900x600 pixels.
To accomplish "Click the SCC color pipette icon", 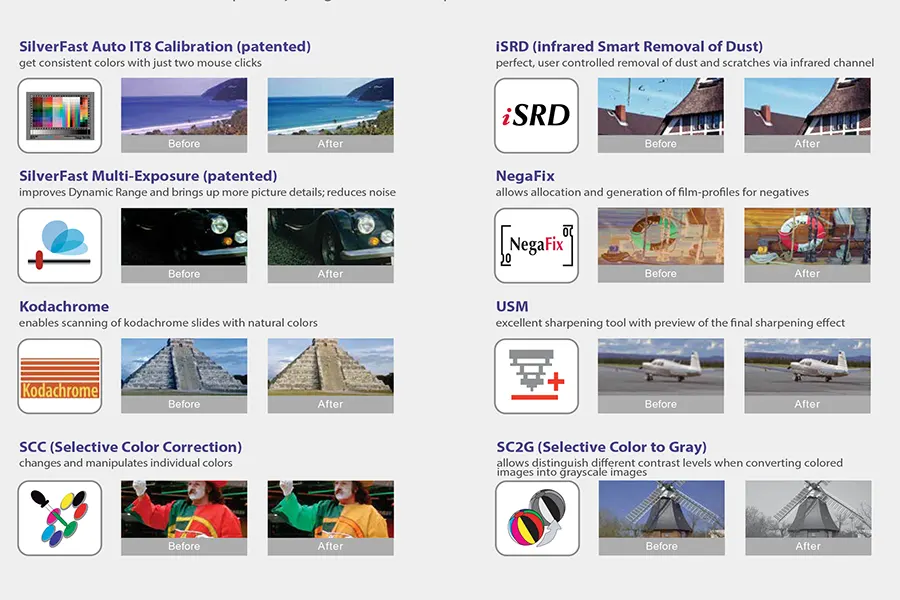I will tap(60, 518).
